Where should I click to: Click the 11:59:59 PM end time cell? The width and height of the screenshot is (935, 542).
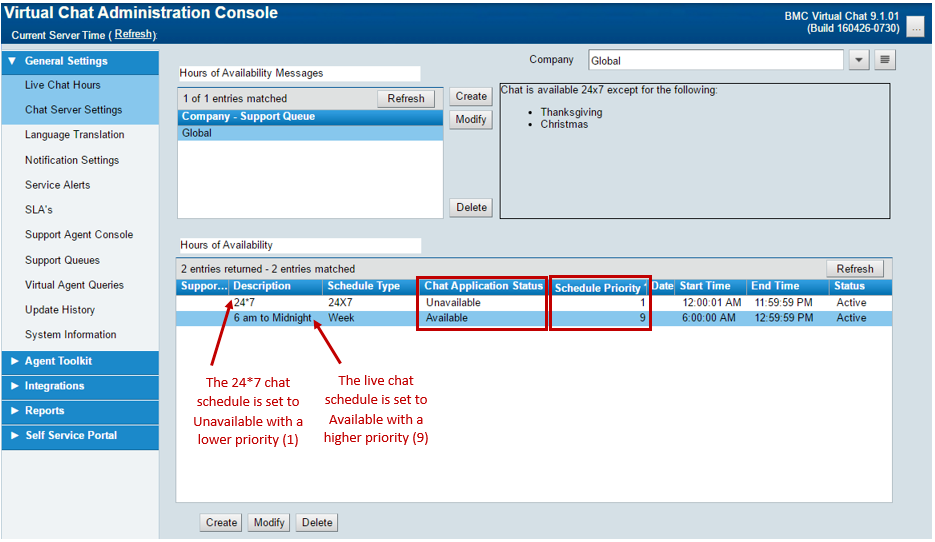coord(784,303)
